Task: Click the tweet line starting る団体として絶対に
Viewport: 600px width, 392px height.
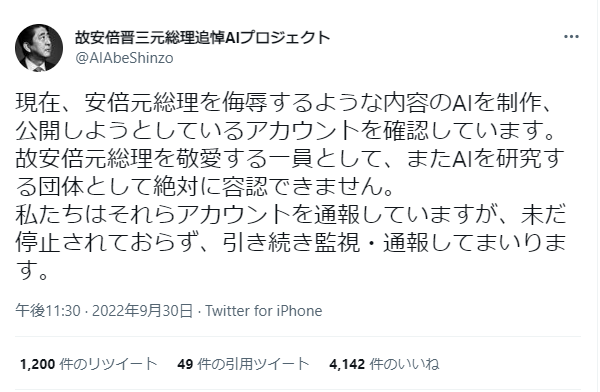Action: pos(204,187)
